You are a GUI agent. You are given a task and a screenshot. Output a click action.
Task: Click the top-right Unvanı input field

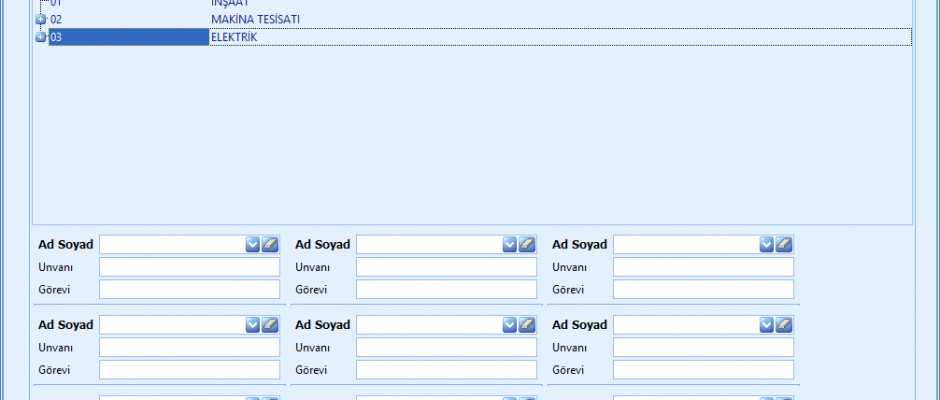tap(703, 267)
